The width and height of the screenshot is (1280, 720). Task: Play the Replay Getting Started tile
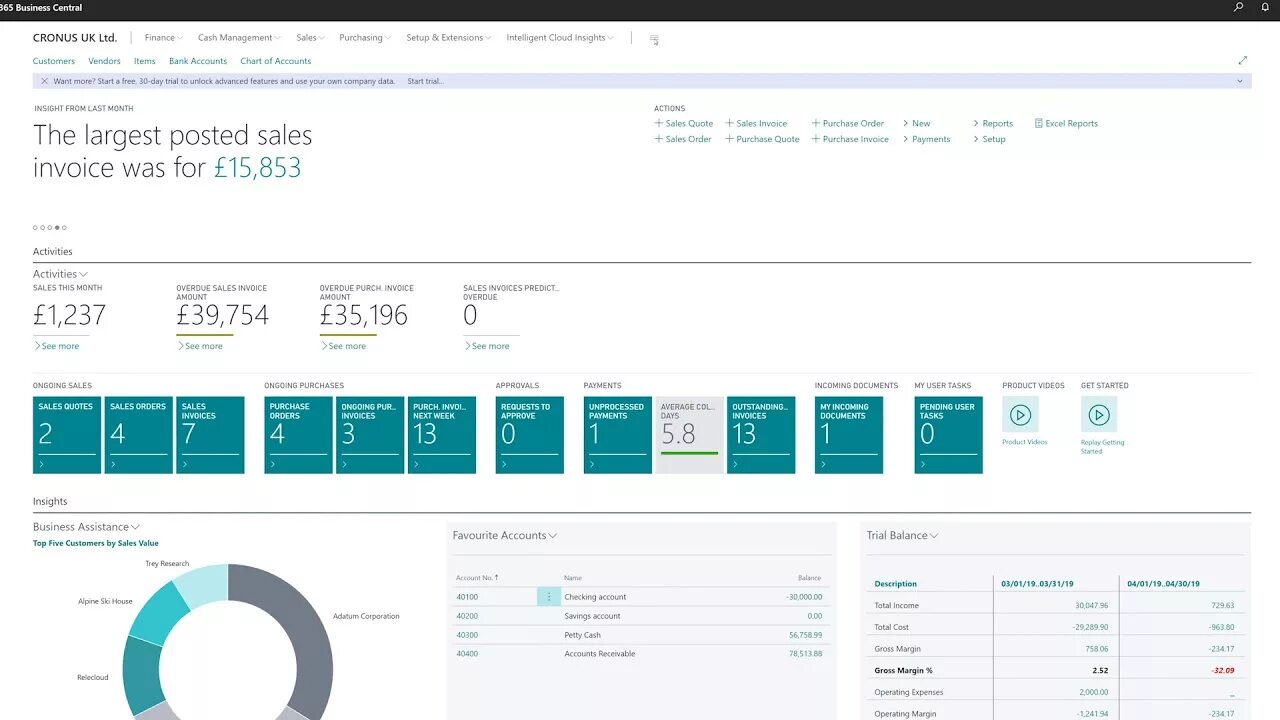pos(1098,414)
